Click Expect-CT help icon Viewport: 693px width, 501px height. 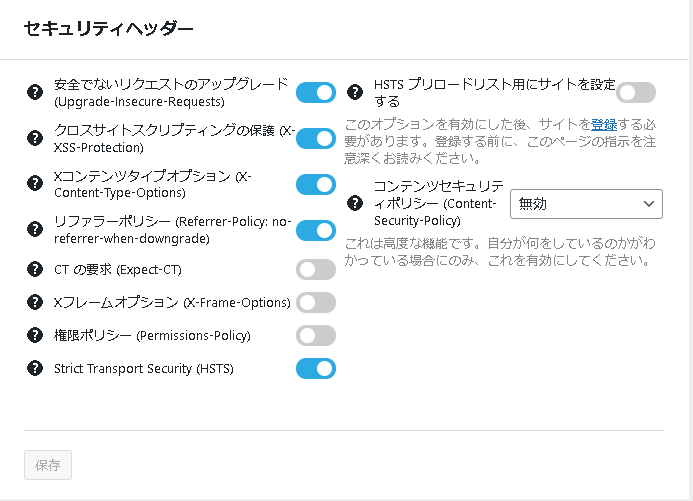(x=35, y=269)
